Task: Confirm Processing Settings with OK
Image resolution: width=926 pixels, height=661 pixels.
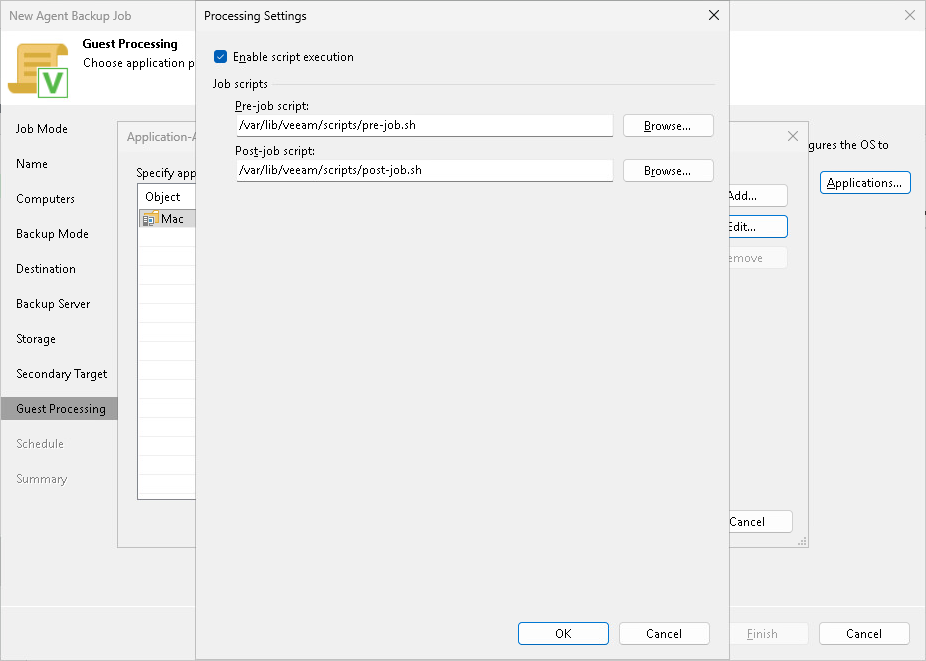Action: [563, 633]
